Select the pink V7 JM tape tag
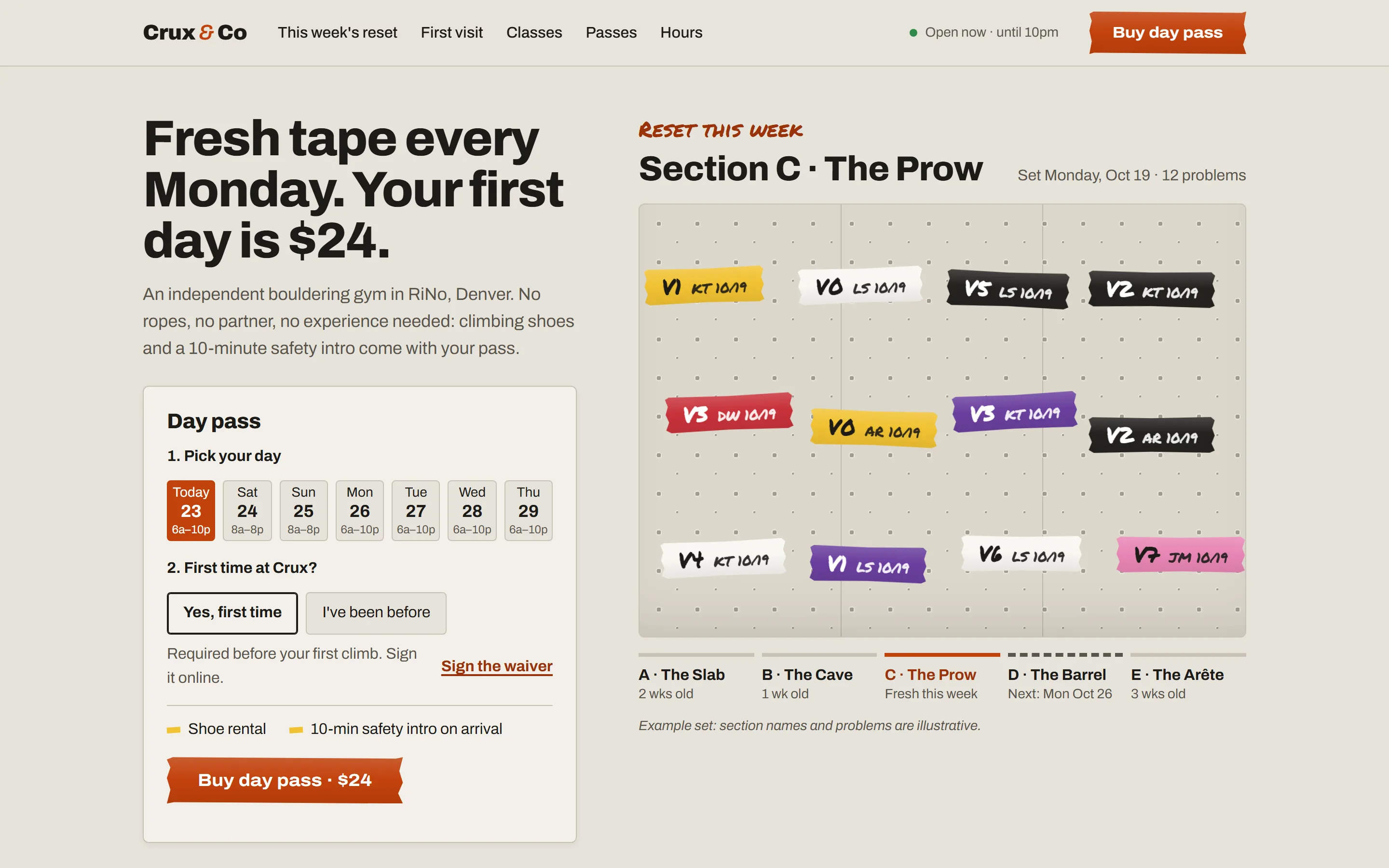The image size is (1389, 868). 1180,555
